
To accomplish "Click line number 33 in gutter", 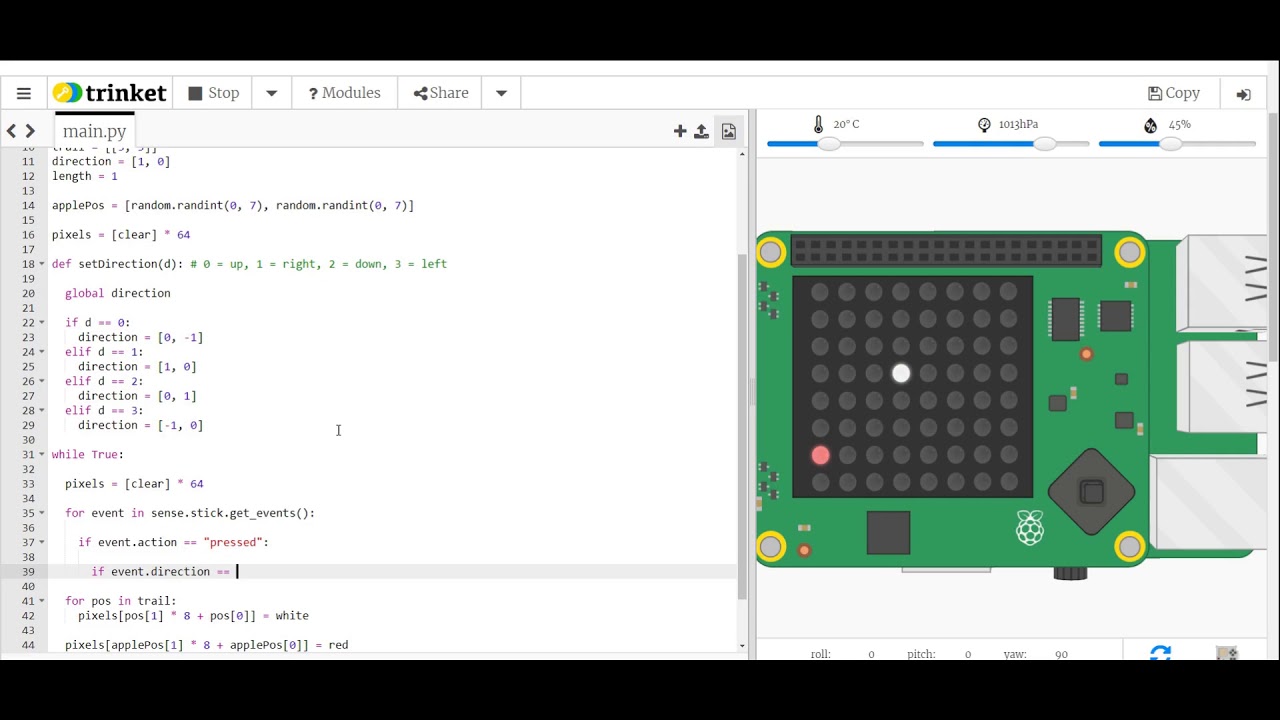I will [x=28, y=484].
